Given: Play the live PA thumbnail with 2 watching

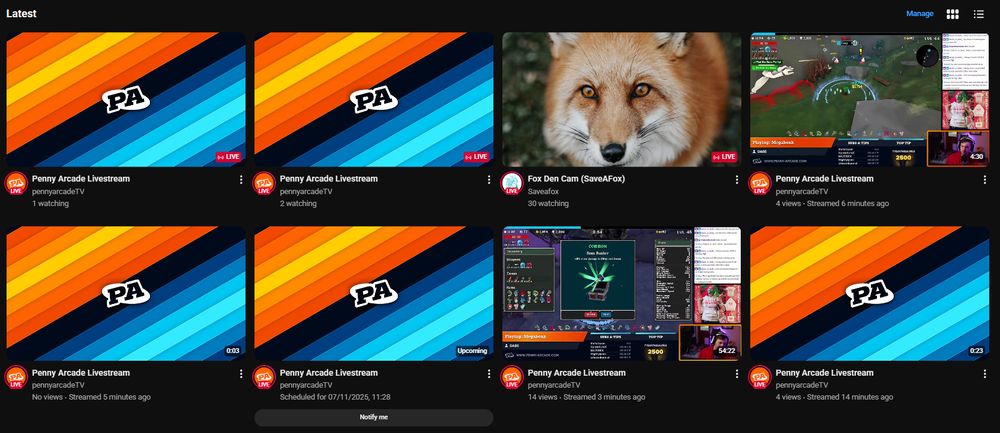Looking at the screenshot, I should [374, 99].
